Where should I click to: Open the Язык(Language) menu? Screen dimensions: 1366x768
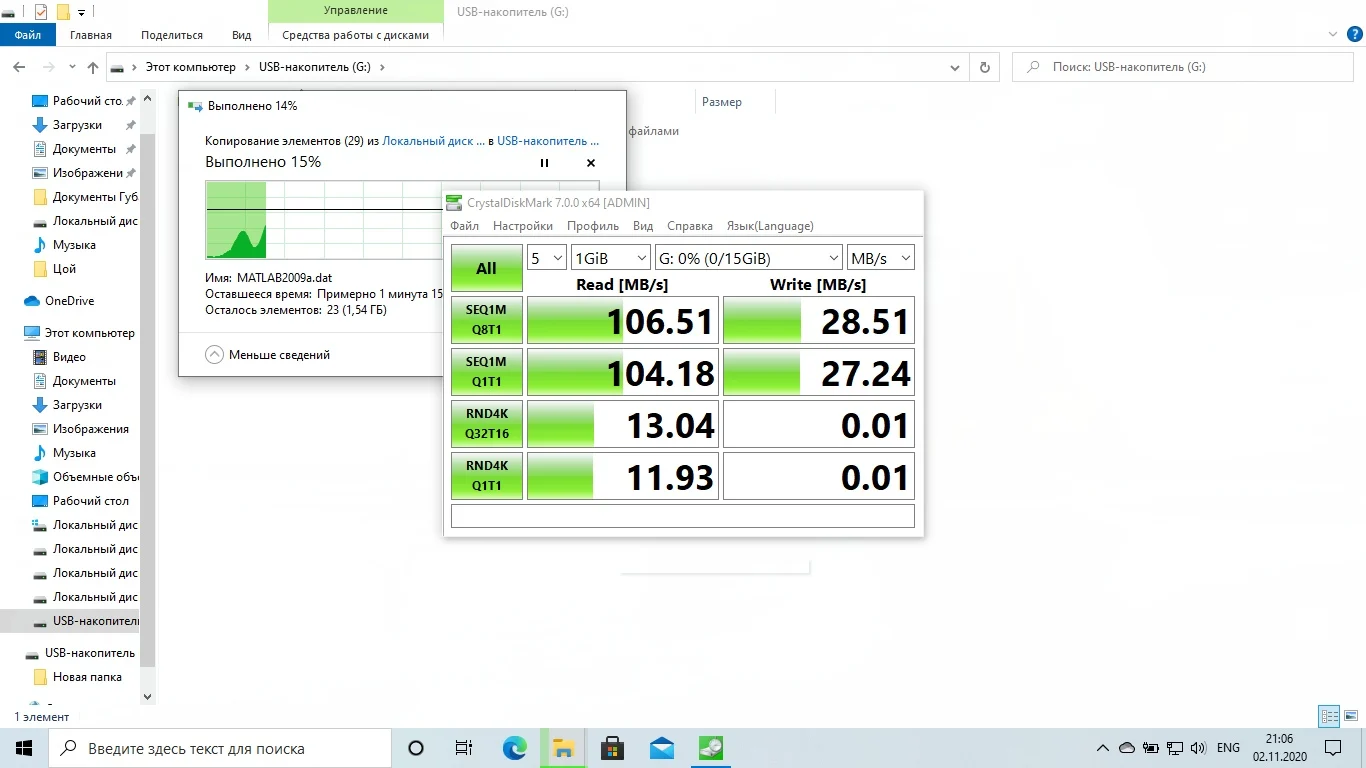pos(770,226)
